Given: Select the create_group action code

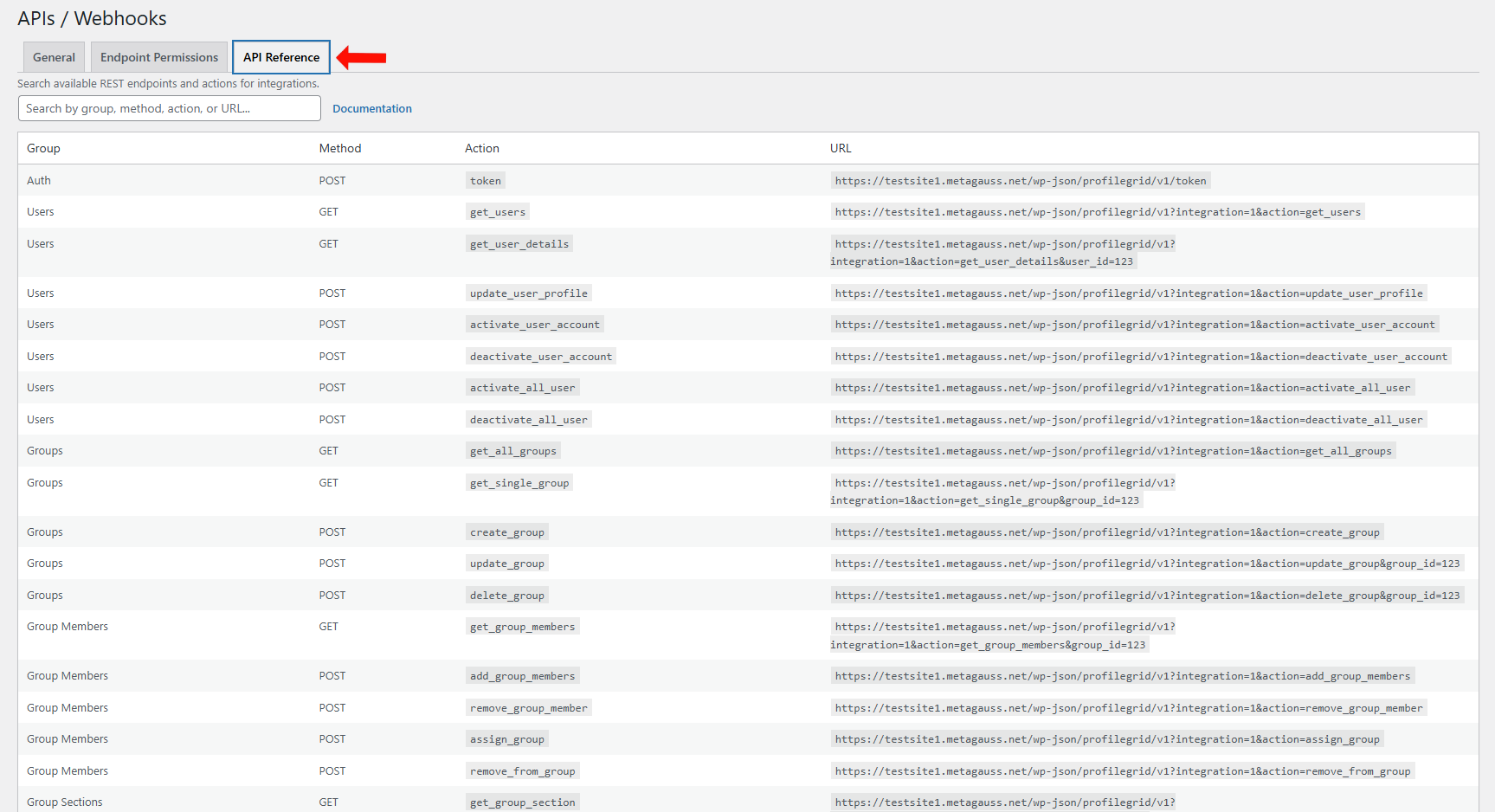Looking at the screenshot, I should coord(506,532).
